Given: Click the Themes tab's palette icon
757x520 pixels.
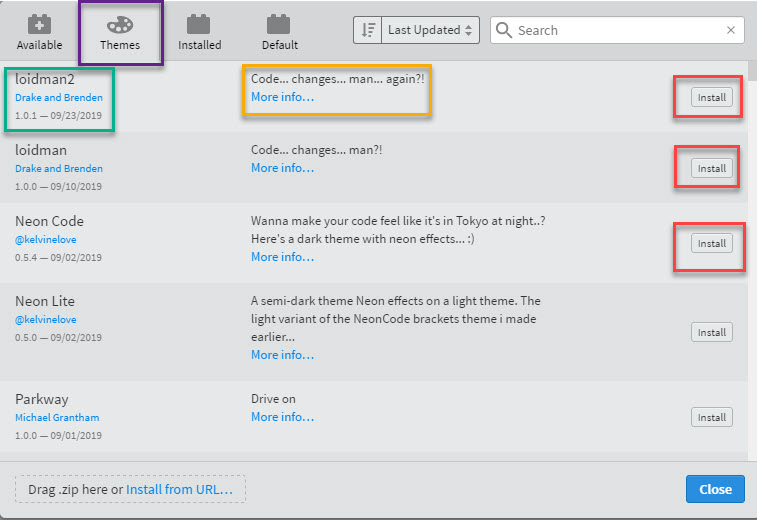Looking at the screenshot, I should click(120, 25).
